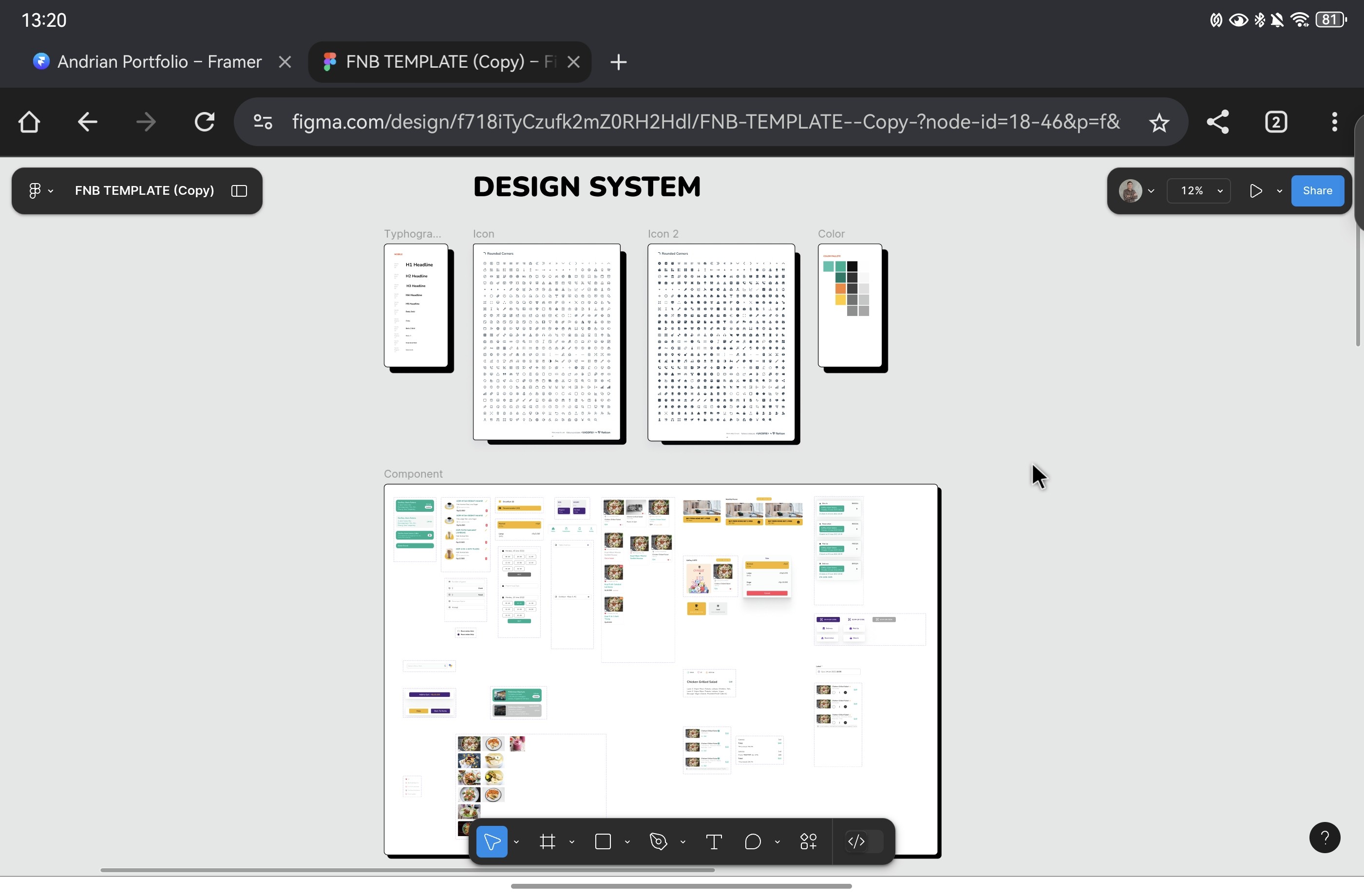Screen dimensions: 1364x896
Task: Select the Move tool in toolbar
Action: click(492, 841)
